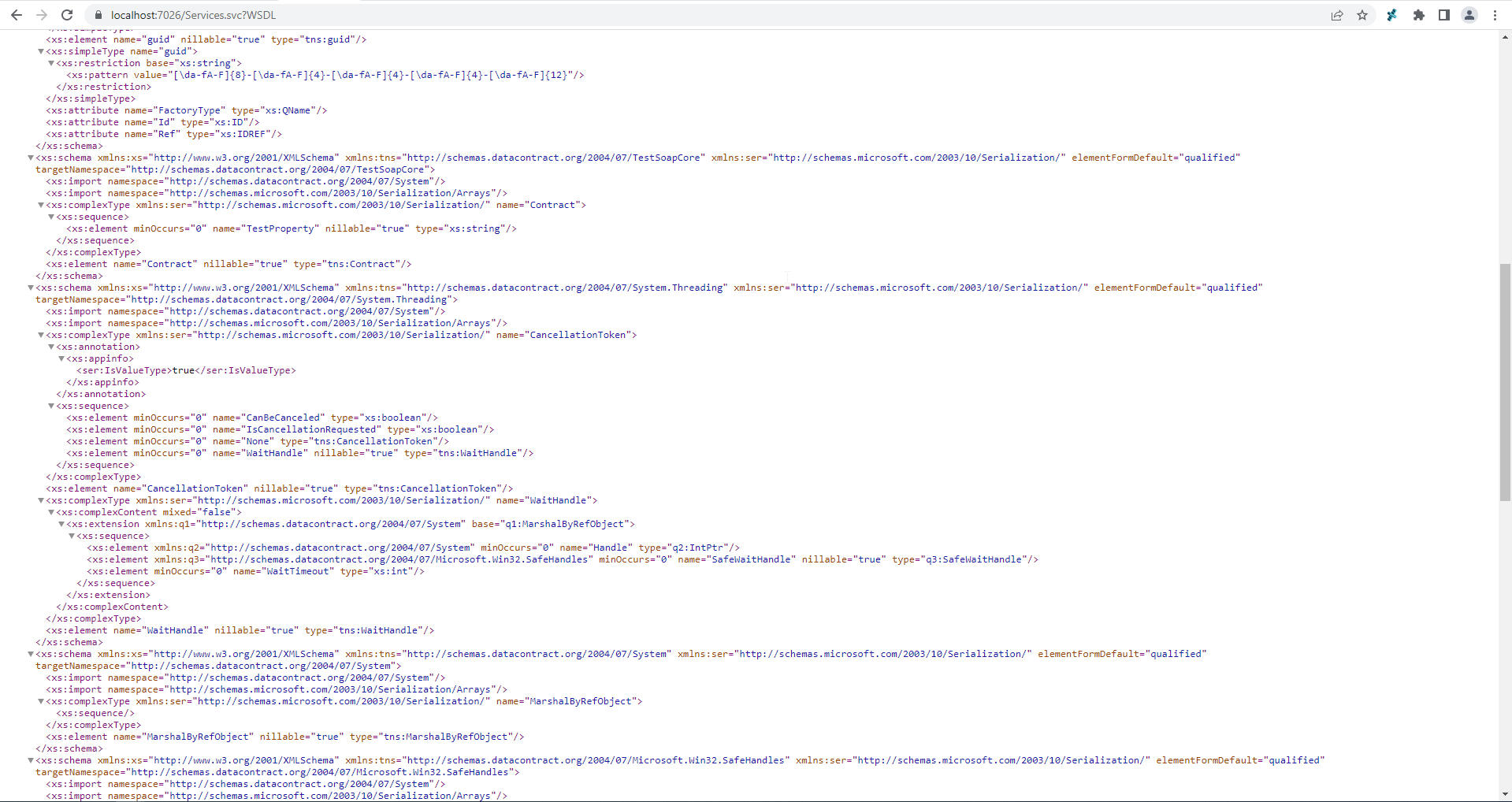
Task: Click the CanBeCanceled element line
Action: (x=252, y=418)
